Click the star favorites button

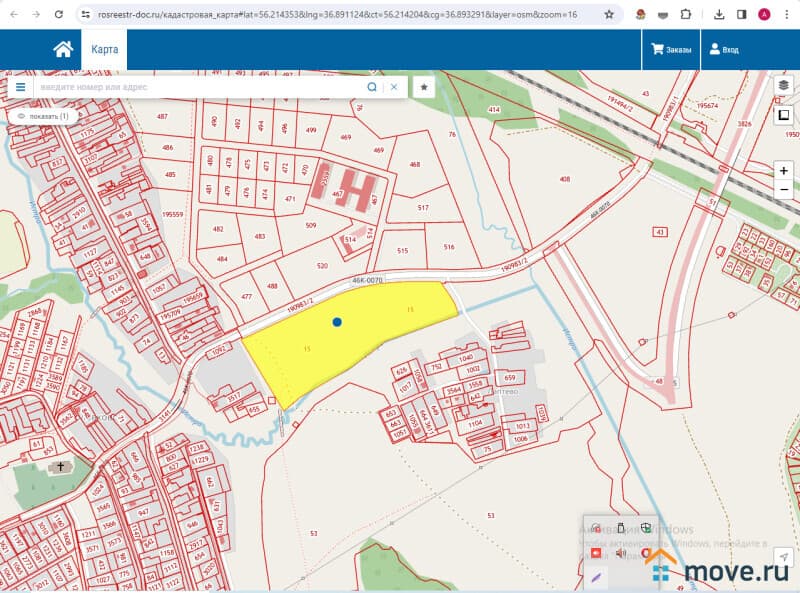(424, 87)
